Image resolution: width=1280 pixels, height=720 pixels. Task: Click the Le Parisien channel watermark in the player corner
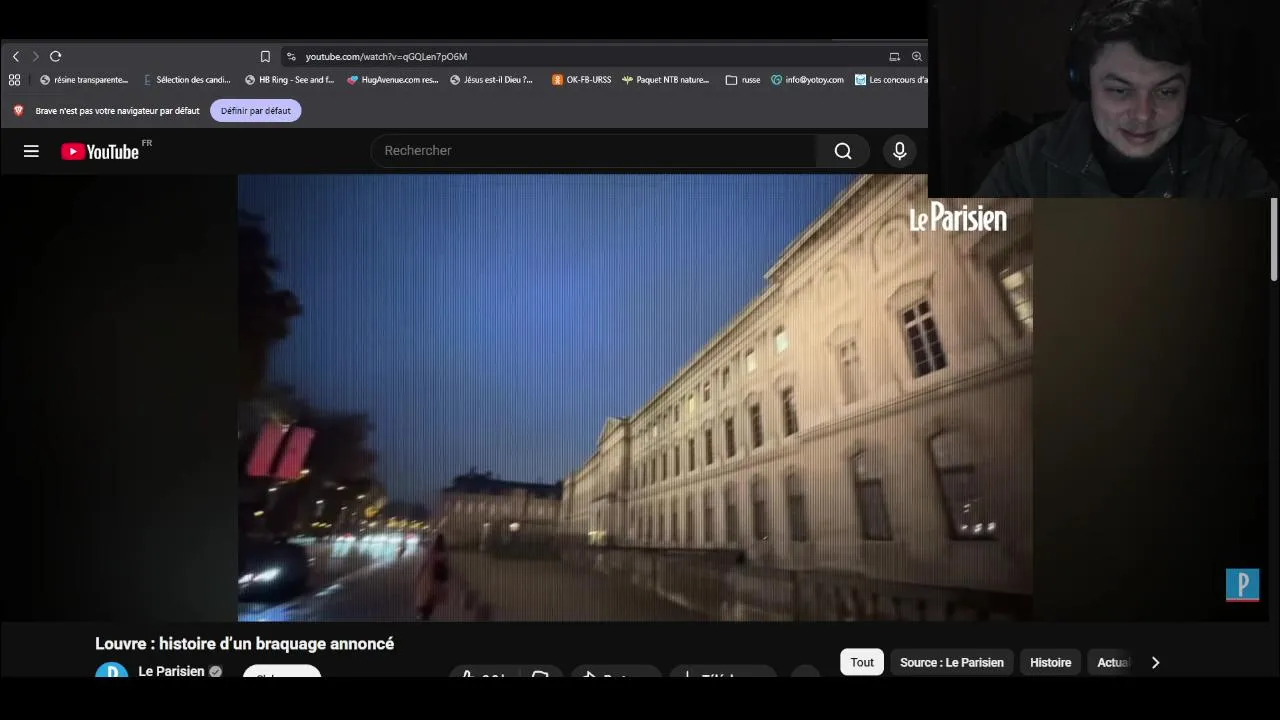point(1242,585)
